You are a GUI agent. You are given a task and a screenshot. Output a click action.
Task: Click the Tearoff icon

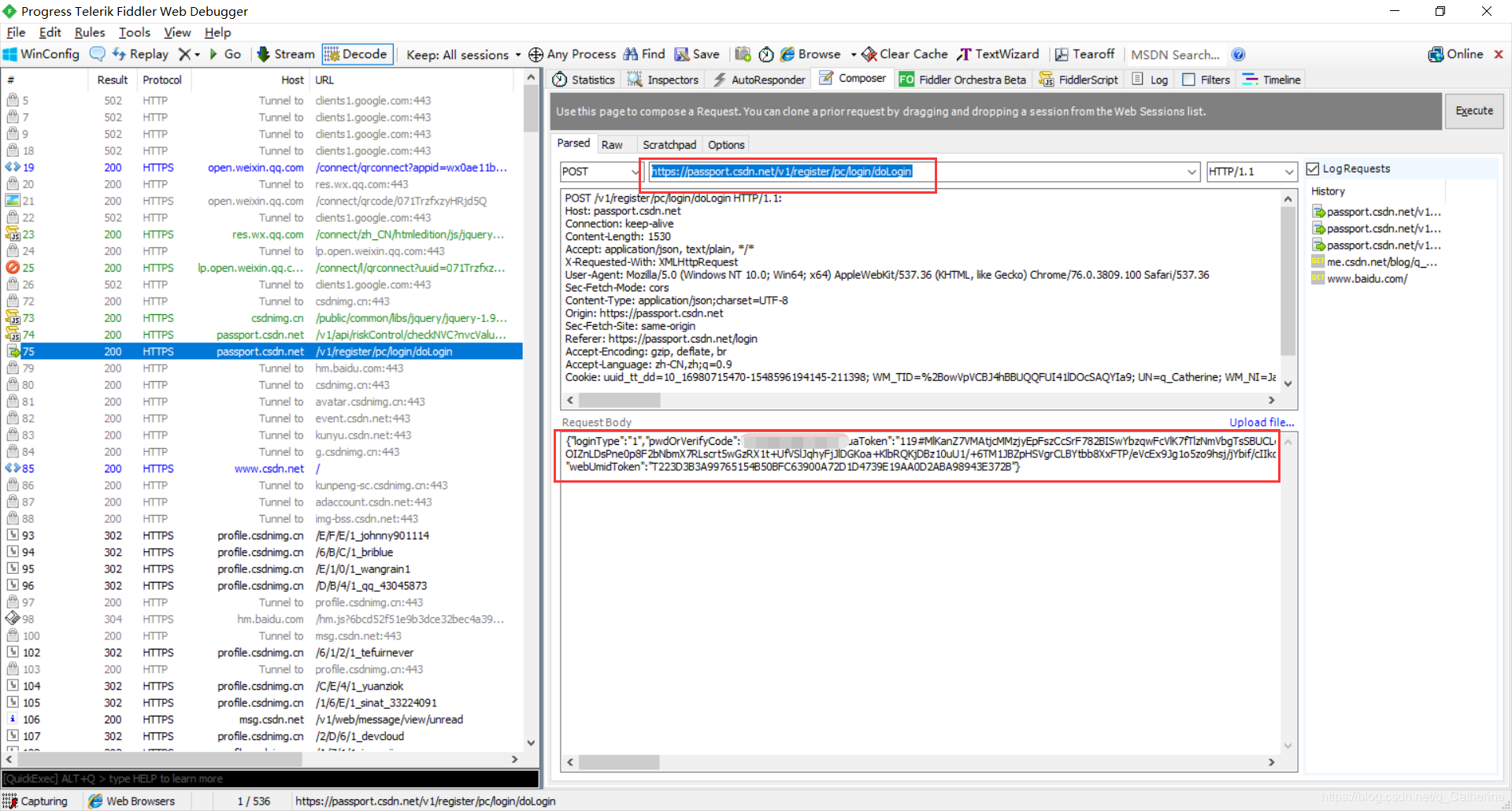[x=1084, y=54]
